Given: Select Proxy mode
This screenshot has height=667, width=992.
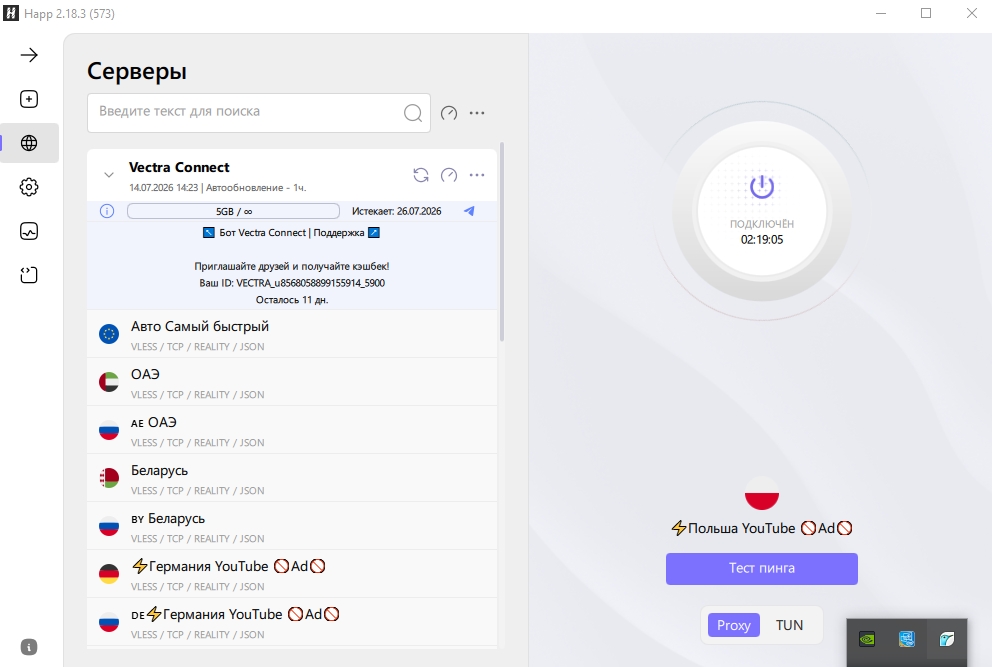Looking at the screenshot, I should pos(733,625).
